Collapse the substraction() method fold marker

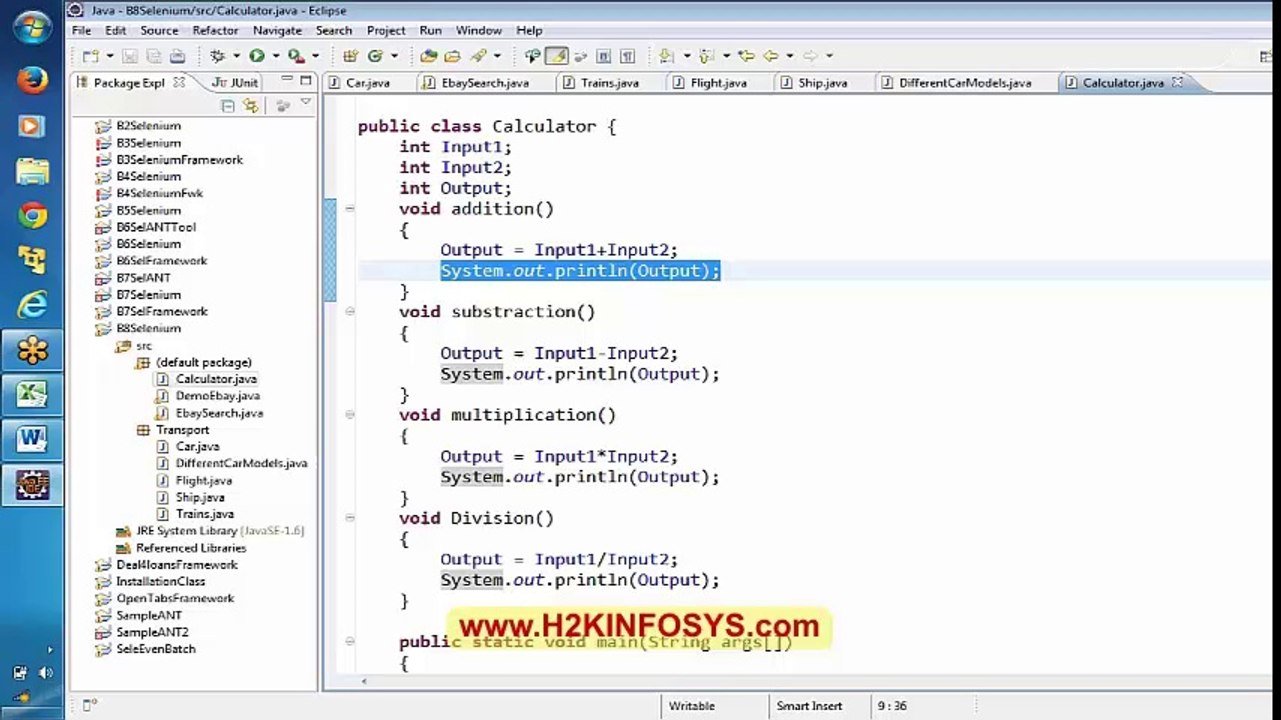(350, 312)
